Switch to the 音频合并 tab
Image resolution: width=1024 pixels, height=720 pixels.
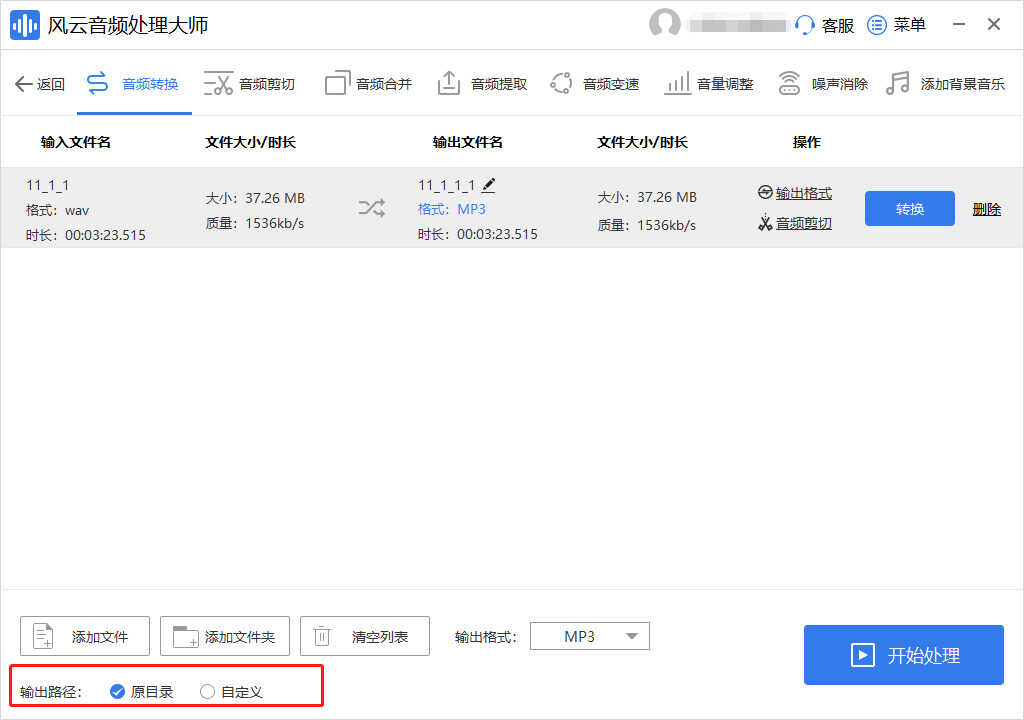[x=369, y=84]
